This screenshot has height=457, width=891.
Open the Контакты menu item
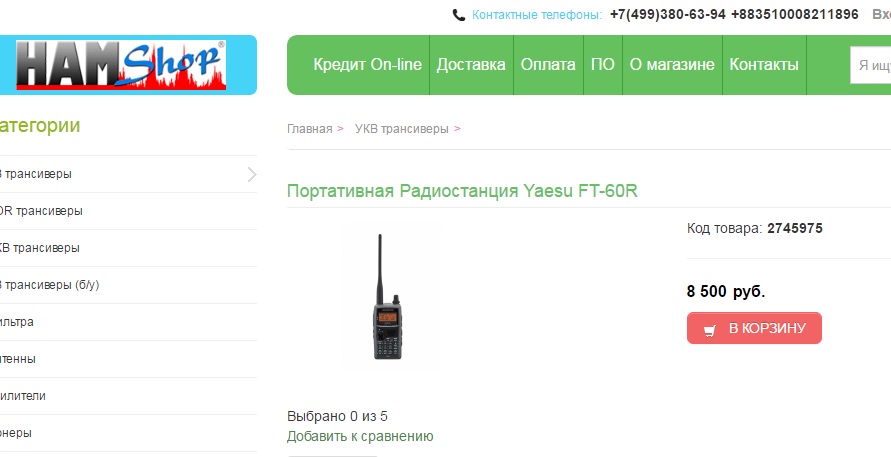pyautogui.click(x=764, y=65)
